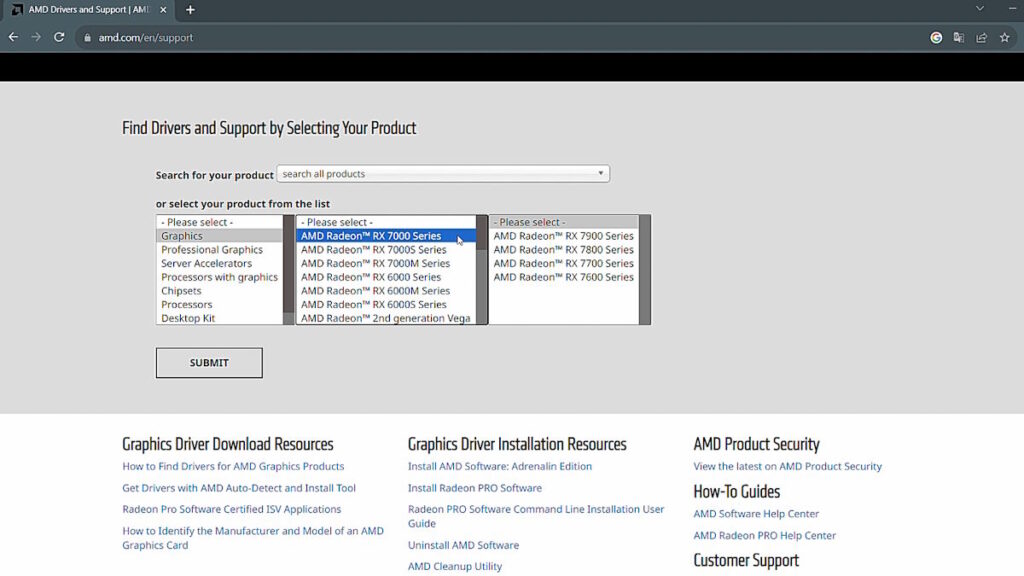The width and height of the screenshot is (1024, 576).
Task: View site info via padlock icon
Action: coord(87,37)
